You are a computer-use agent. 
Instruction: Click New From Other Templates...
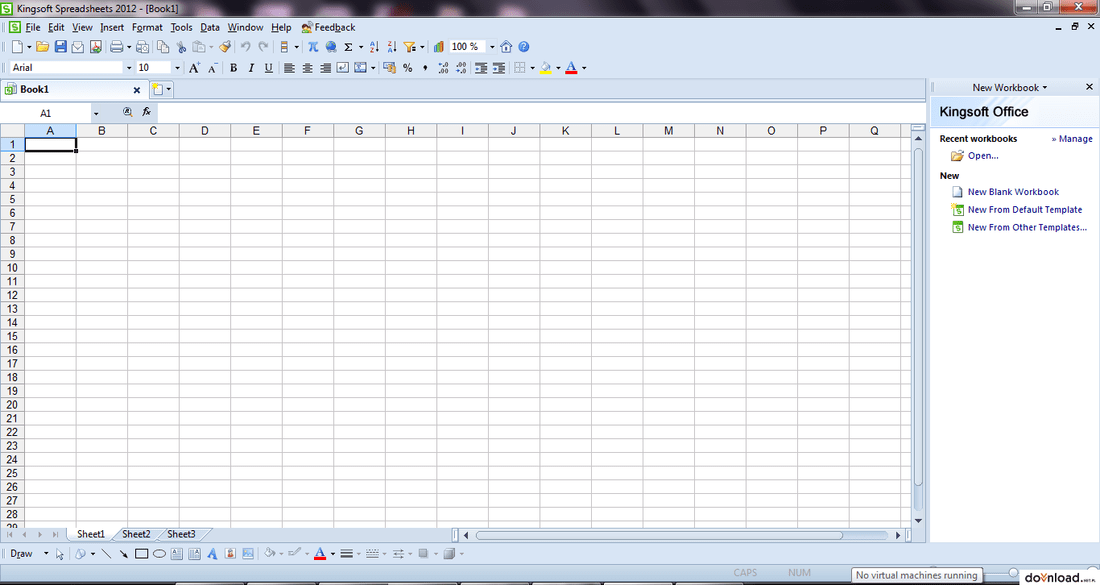coord(1028,227)
